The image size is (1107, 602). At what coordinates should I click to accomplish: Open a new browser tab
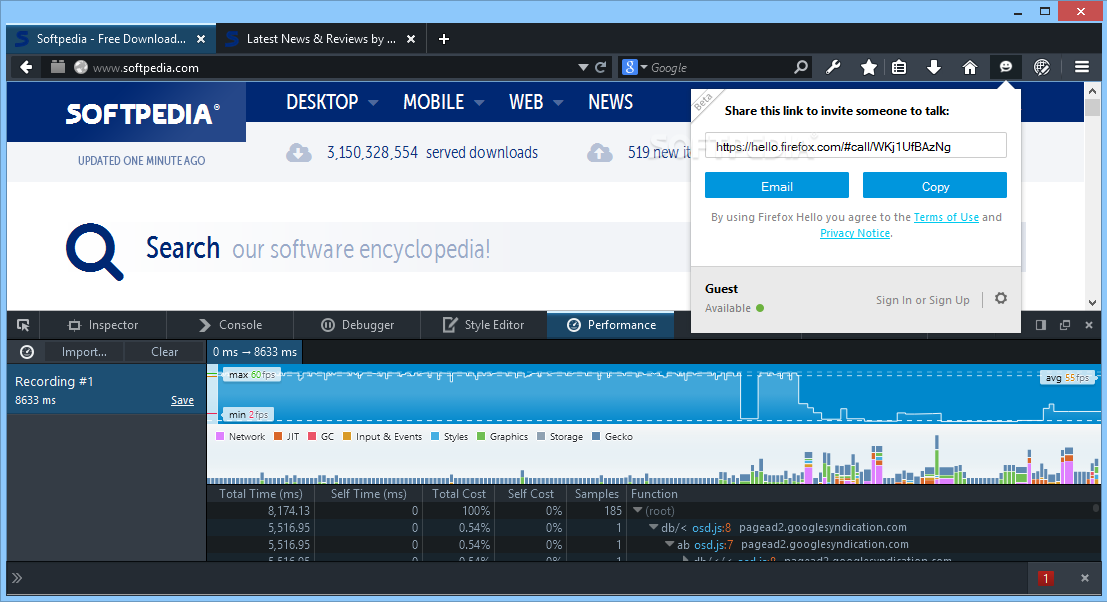(x=443, y=39)
